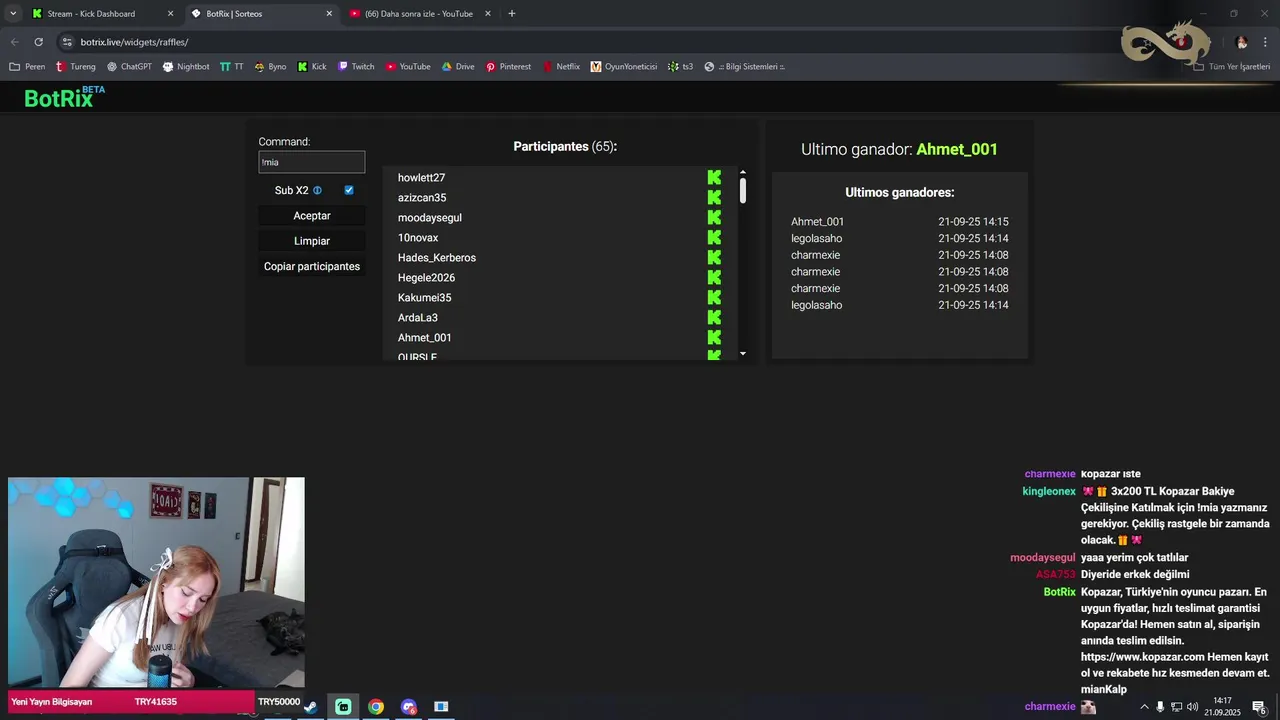1280x720 pixels.
Task: Click the BotRix BETA logo
Action: tap(64, 97)
